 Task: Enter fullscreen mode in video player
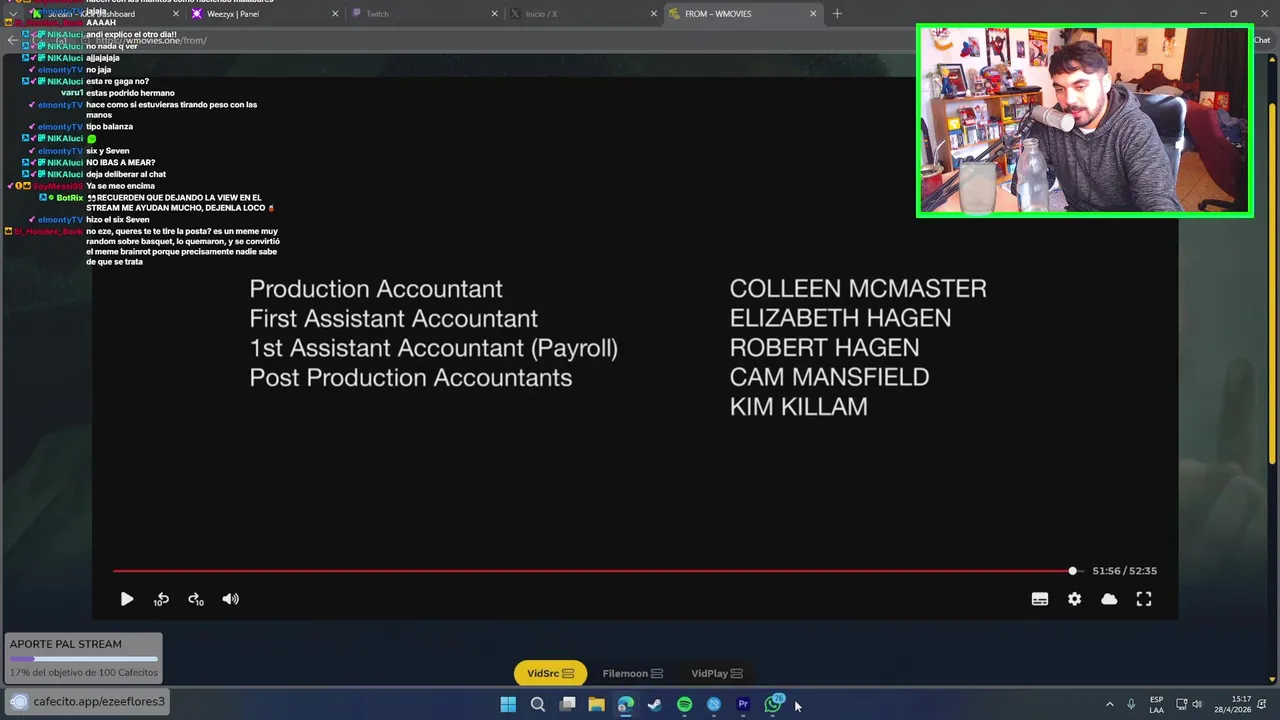pyautogui.click(x=1144, y=599)
